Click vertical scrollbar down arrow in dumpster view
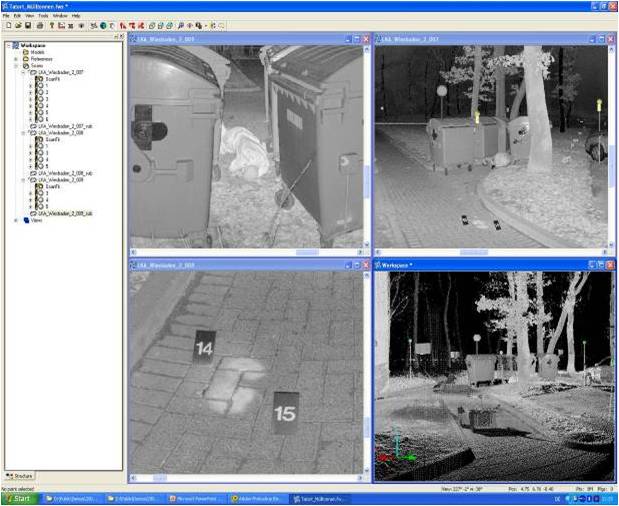The width and height of the screenshot is (619, 506). (x=366, y=245)
